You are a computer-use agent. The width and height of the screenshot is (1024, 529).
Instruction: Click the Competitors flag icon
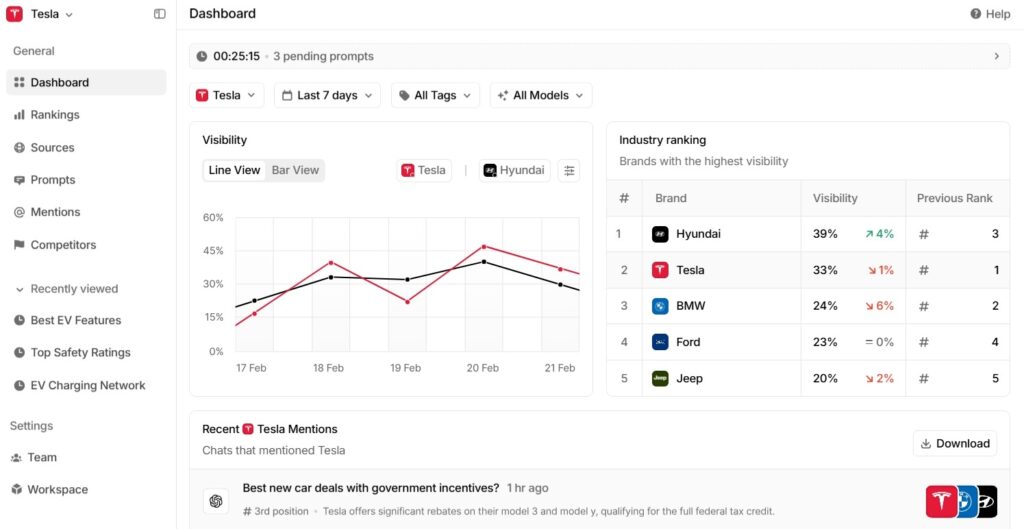pos(19,245)
